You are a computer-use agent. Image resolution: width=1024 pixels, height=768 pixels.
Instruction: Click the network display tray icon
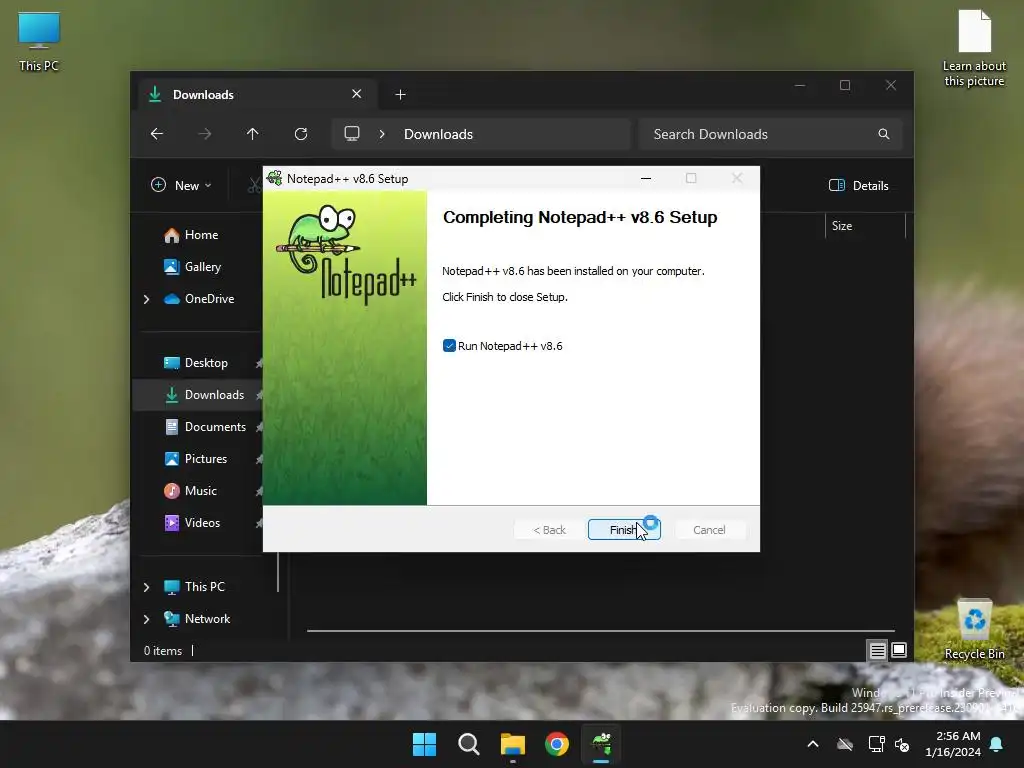(876, 744)
